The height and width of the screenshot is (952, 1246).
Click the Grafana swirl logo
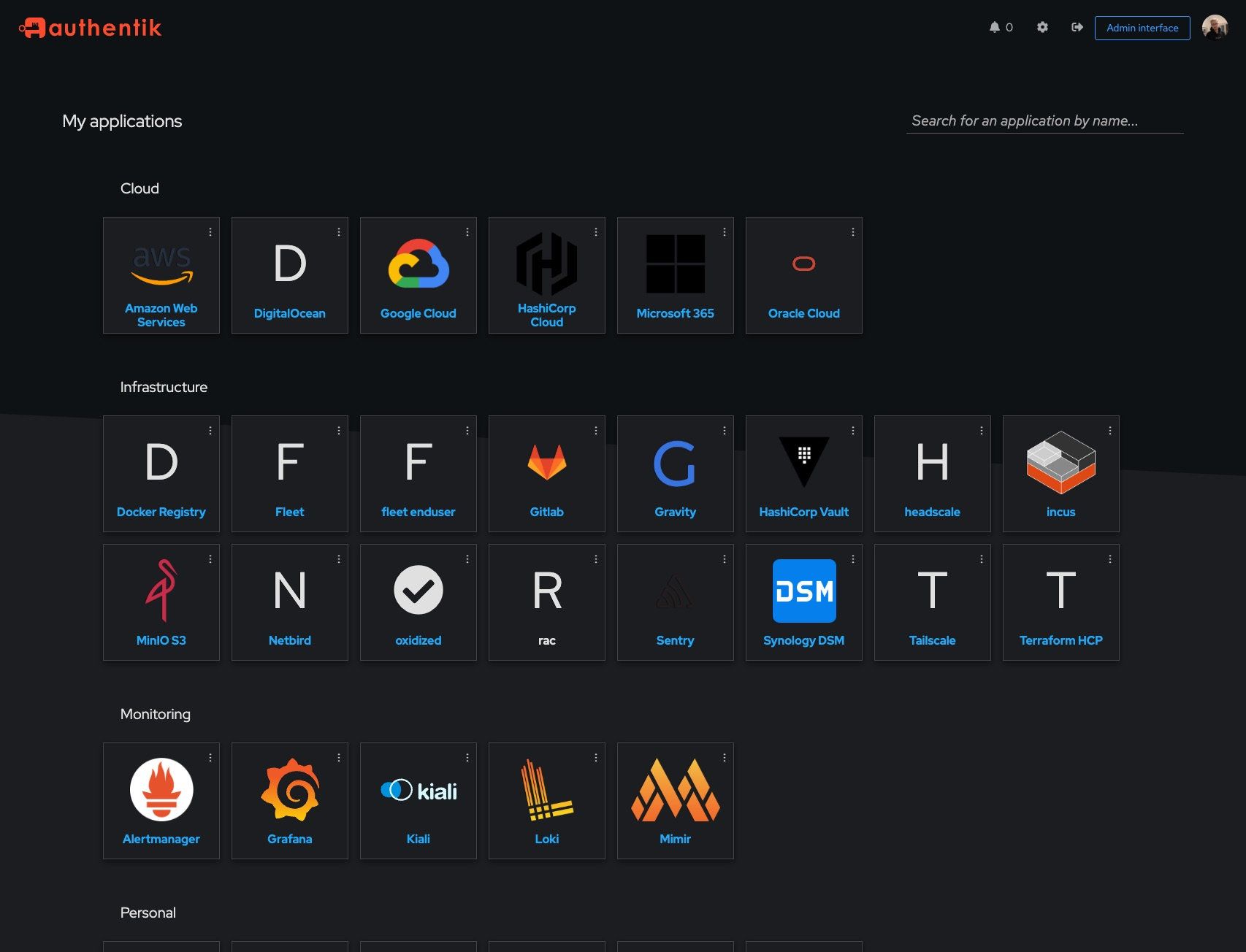pyautogui.click(x=290, y=789)
